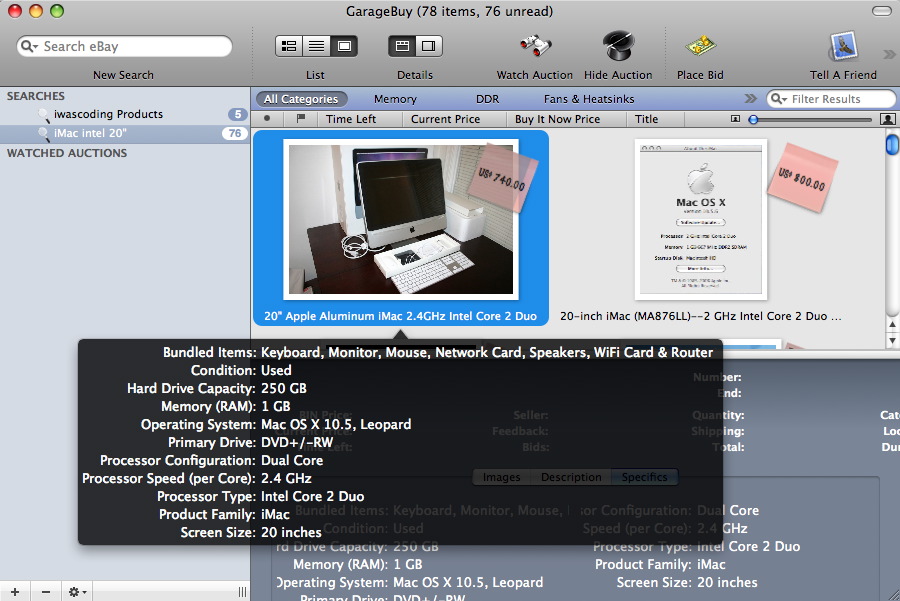Expand the toolbar overflow chevron

(x=889, y=55)
